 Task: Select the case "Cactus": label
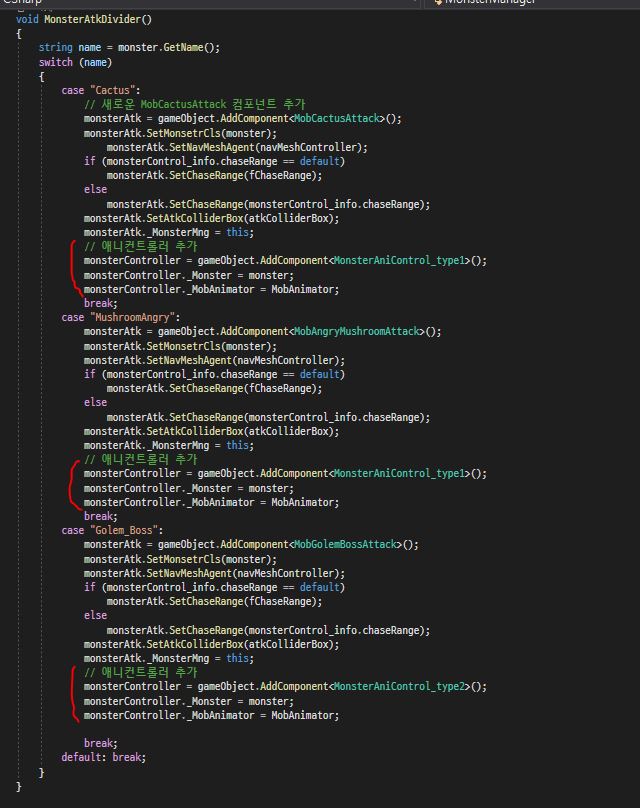101,90
